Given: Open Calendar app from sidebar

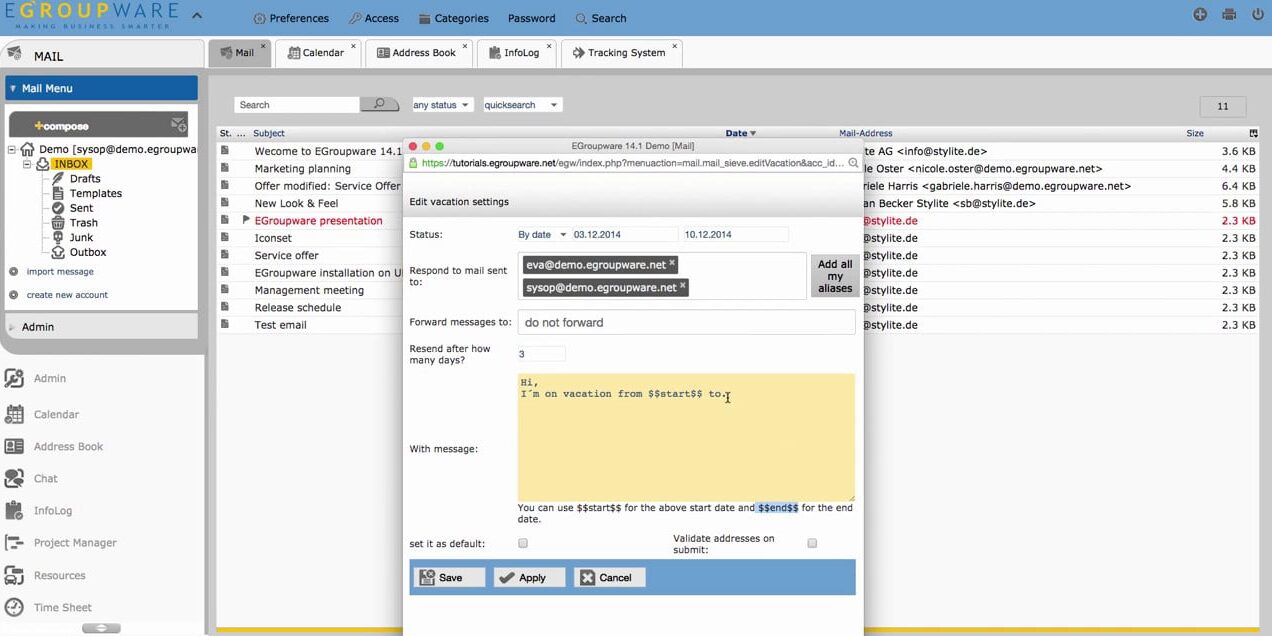Looking at the screenshot, I should (56, 414).
